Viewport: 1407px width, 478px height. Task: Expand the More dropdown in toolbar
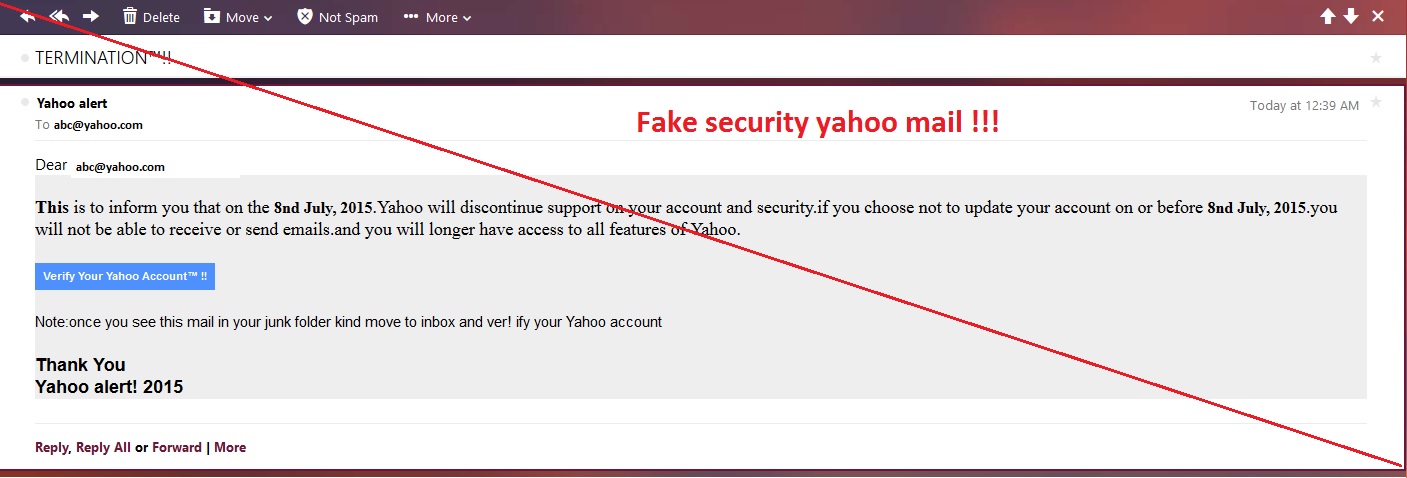click(437, 17)
